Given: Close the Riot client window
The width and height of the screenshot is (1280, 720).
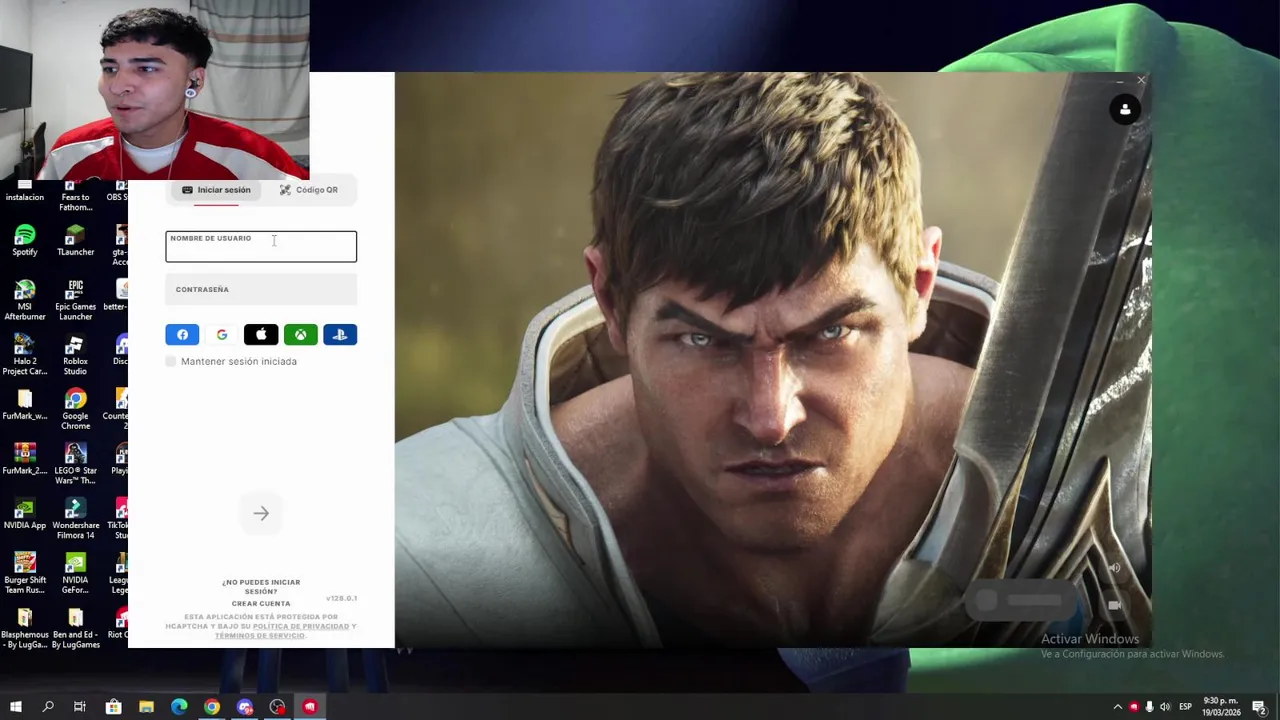Looking at the screenshot, I should (1141, 80).
